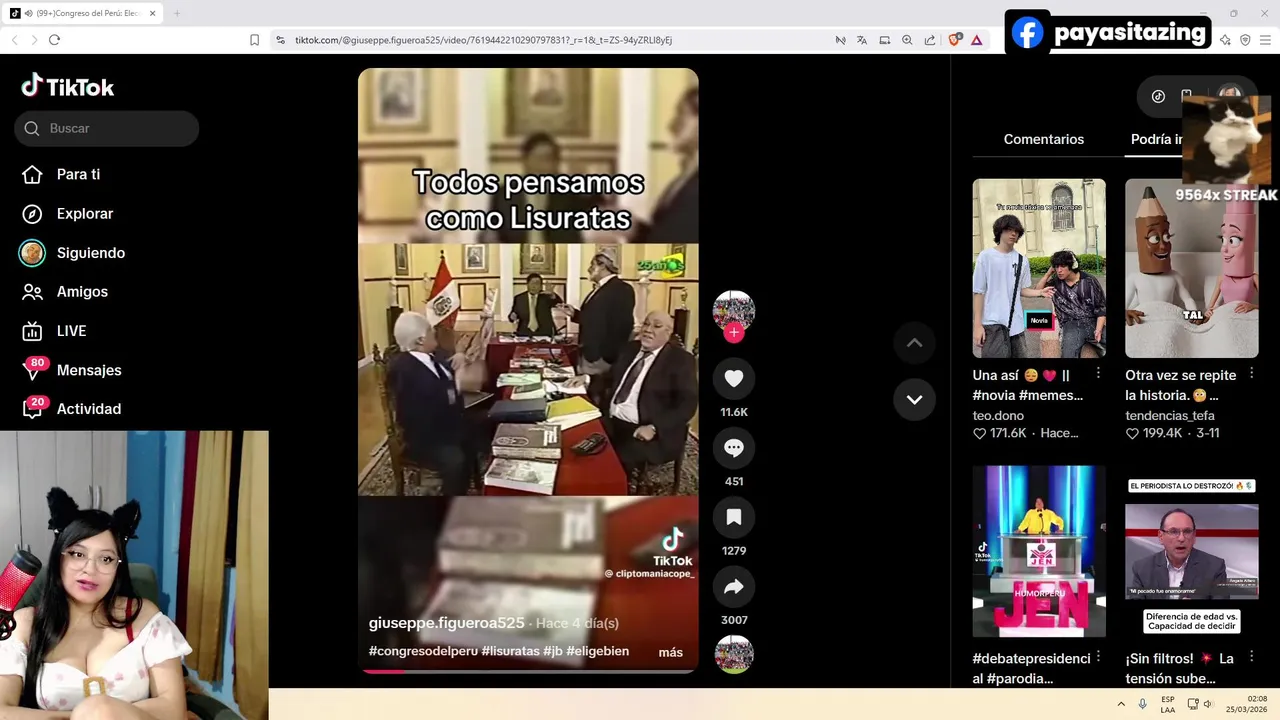Open the Siguiendo feed
This screenshot has height=720, width=1280.
[90, 253]
